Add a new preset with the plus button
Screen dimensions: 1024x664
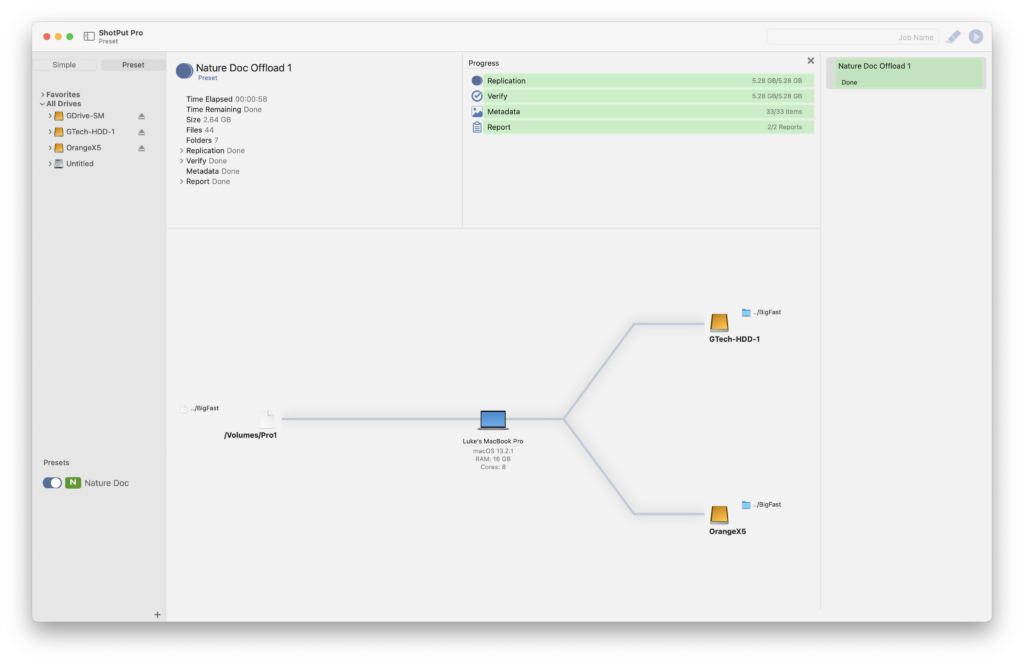157,614
